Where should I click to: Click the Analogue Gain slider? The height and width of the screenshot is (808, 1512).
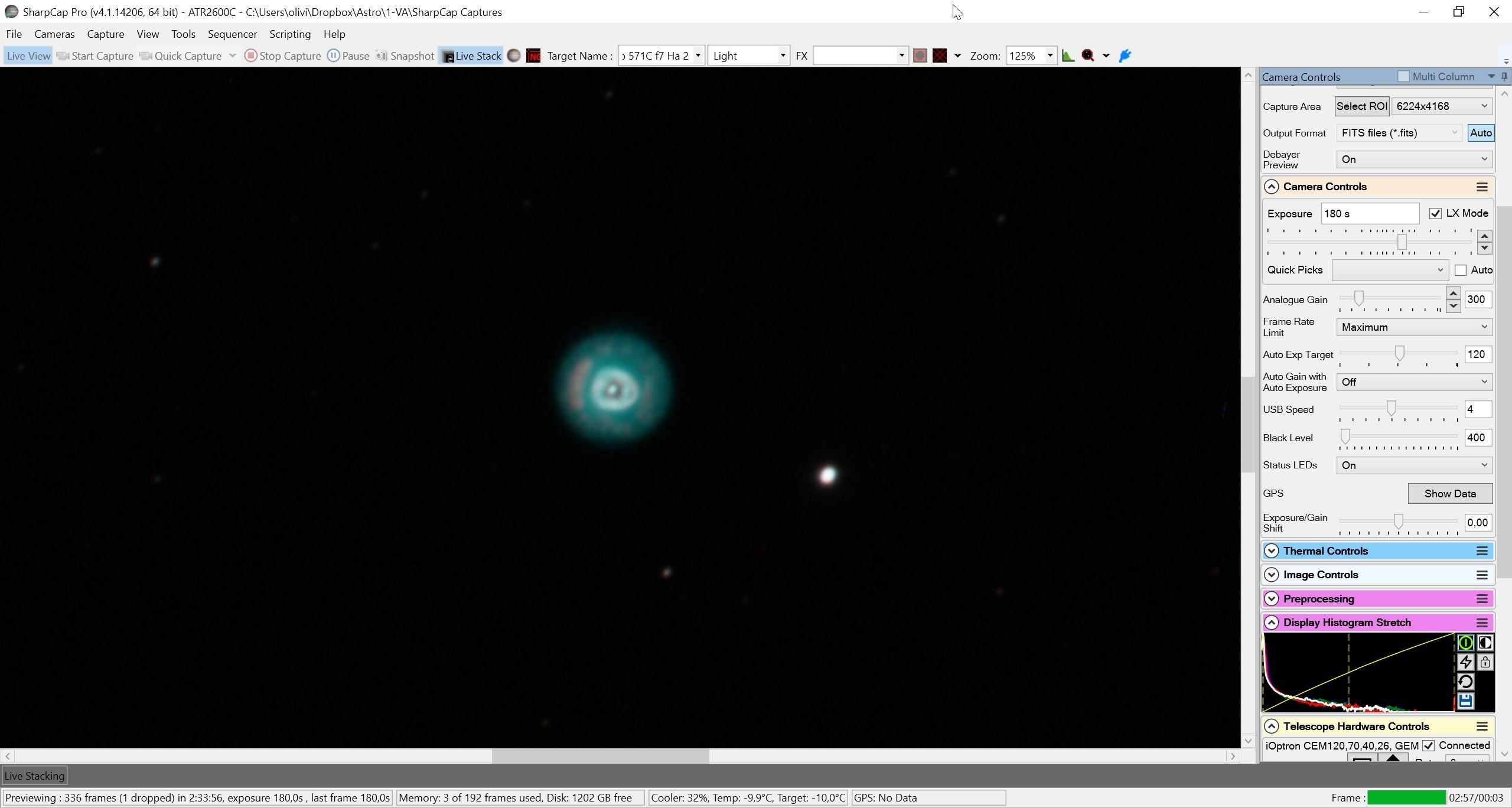click(x=1390, y=298)
